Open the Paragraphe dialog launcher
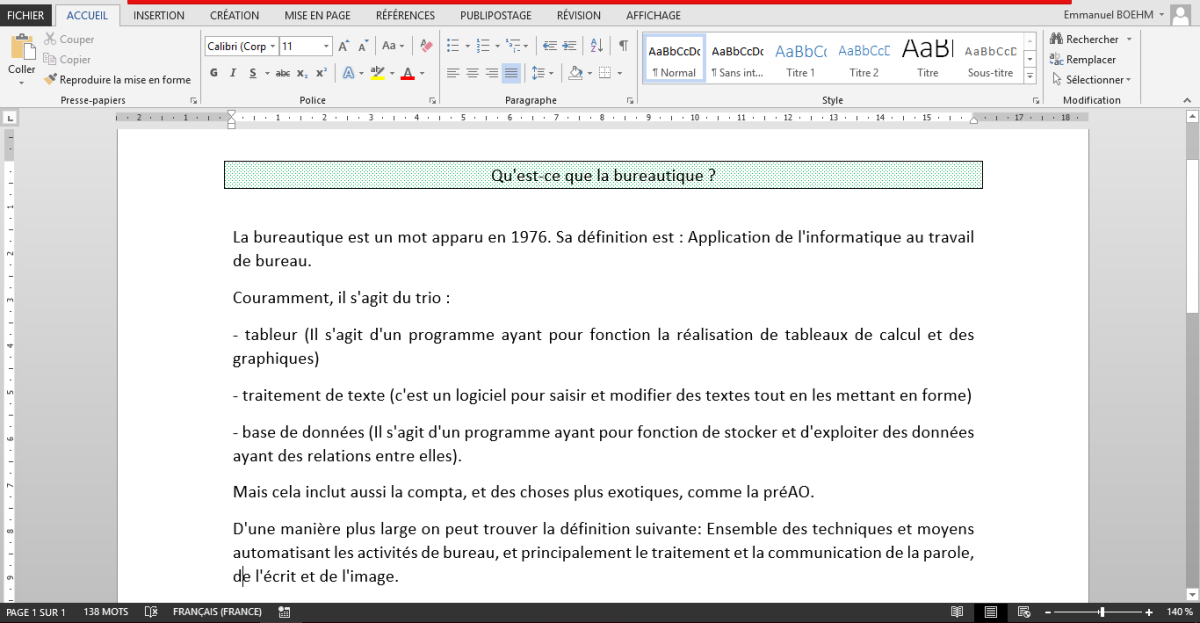 tap(630, 101)
